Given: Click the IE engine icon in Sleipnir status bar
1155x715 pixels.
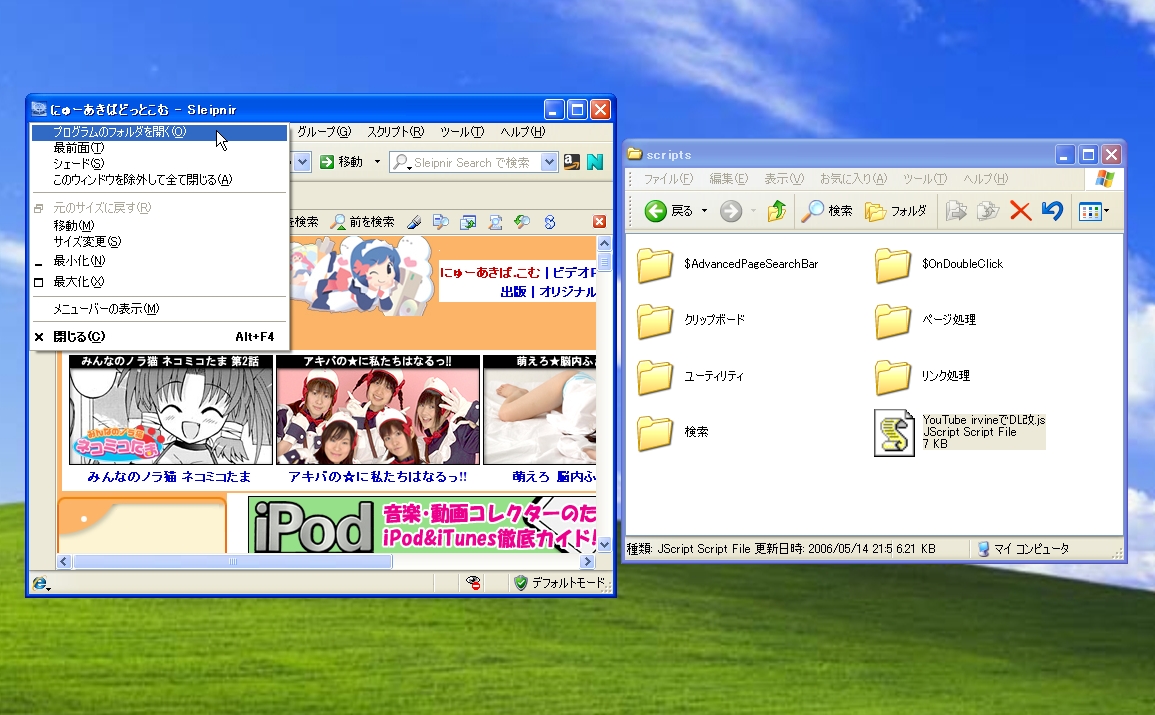Looking at the screenshot, I should point(41,583).
